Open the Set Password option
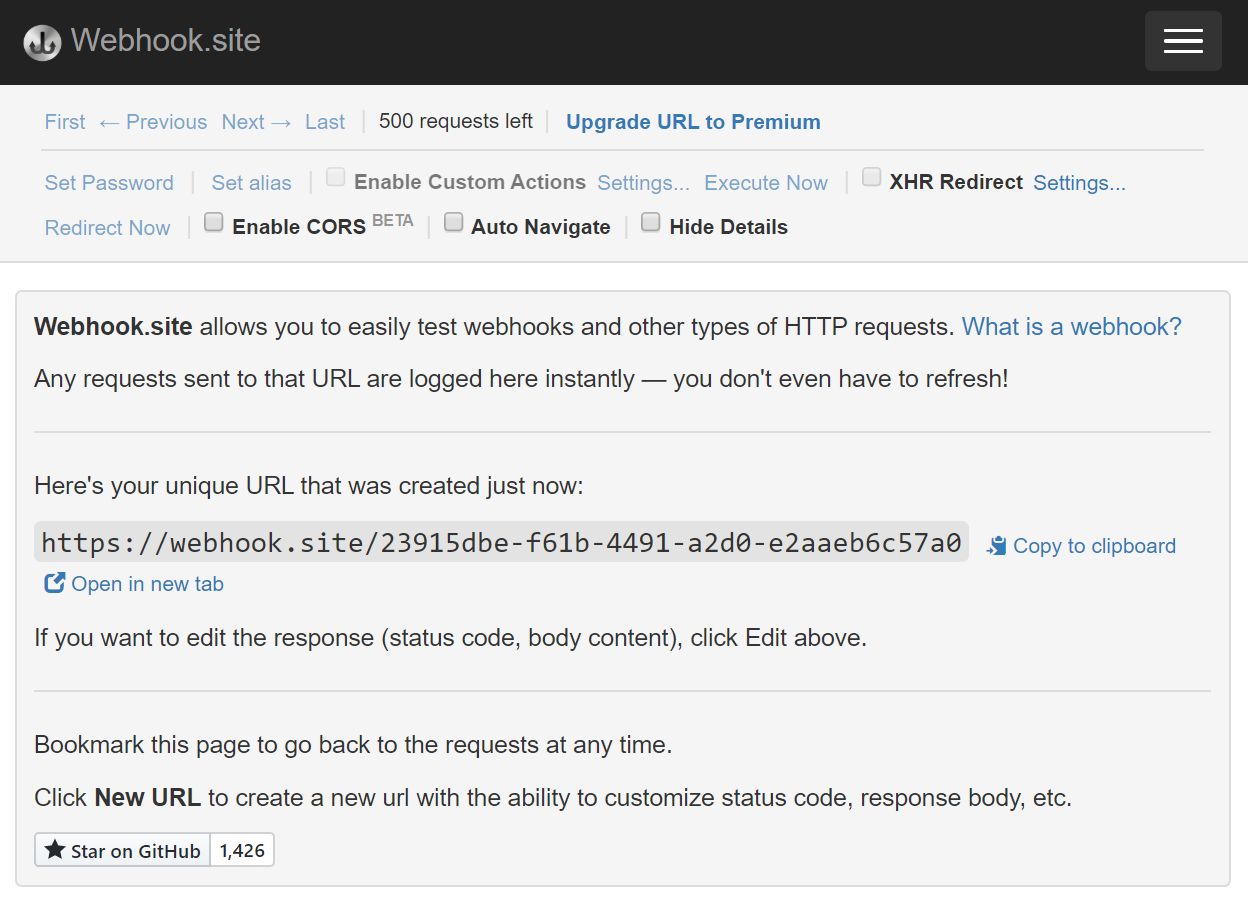The height and width of the screenshot is (902, 1248). (109, 183)
